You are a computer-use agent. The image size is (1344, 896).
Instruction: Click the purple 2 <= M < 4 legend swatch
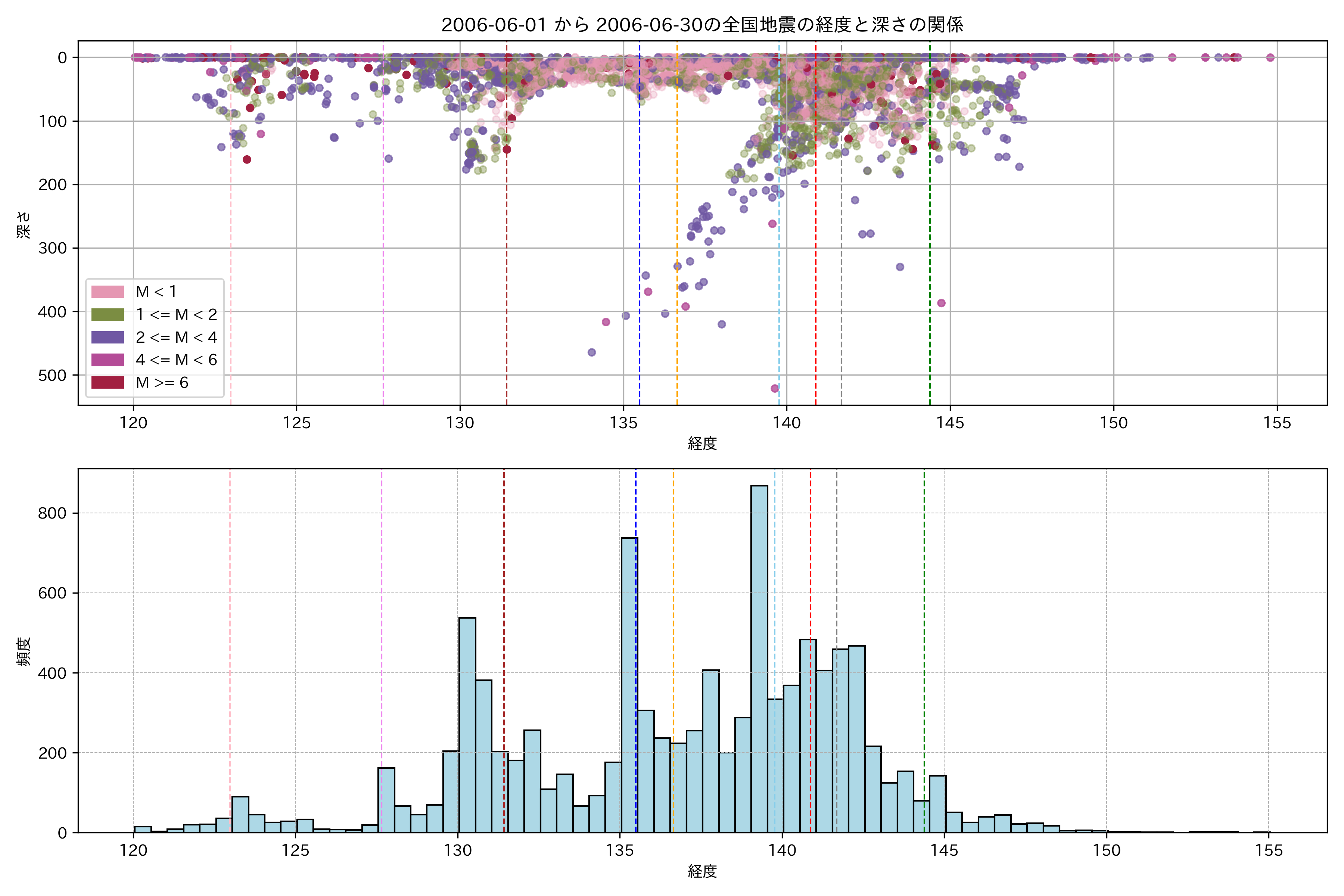(x=108, y=337)
